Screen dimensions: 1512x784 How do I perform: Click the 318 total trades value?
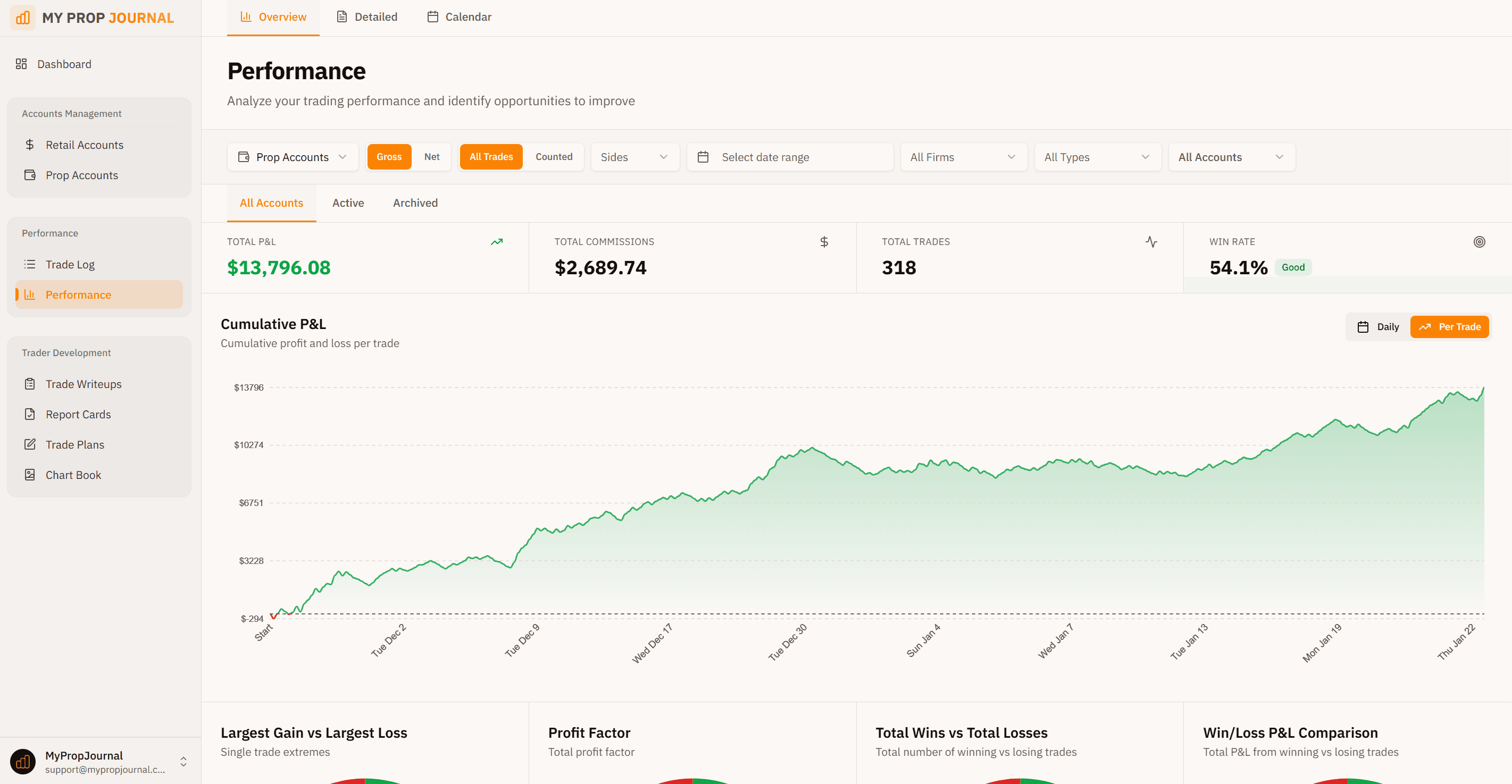pos(899,267)
